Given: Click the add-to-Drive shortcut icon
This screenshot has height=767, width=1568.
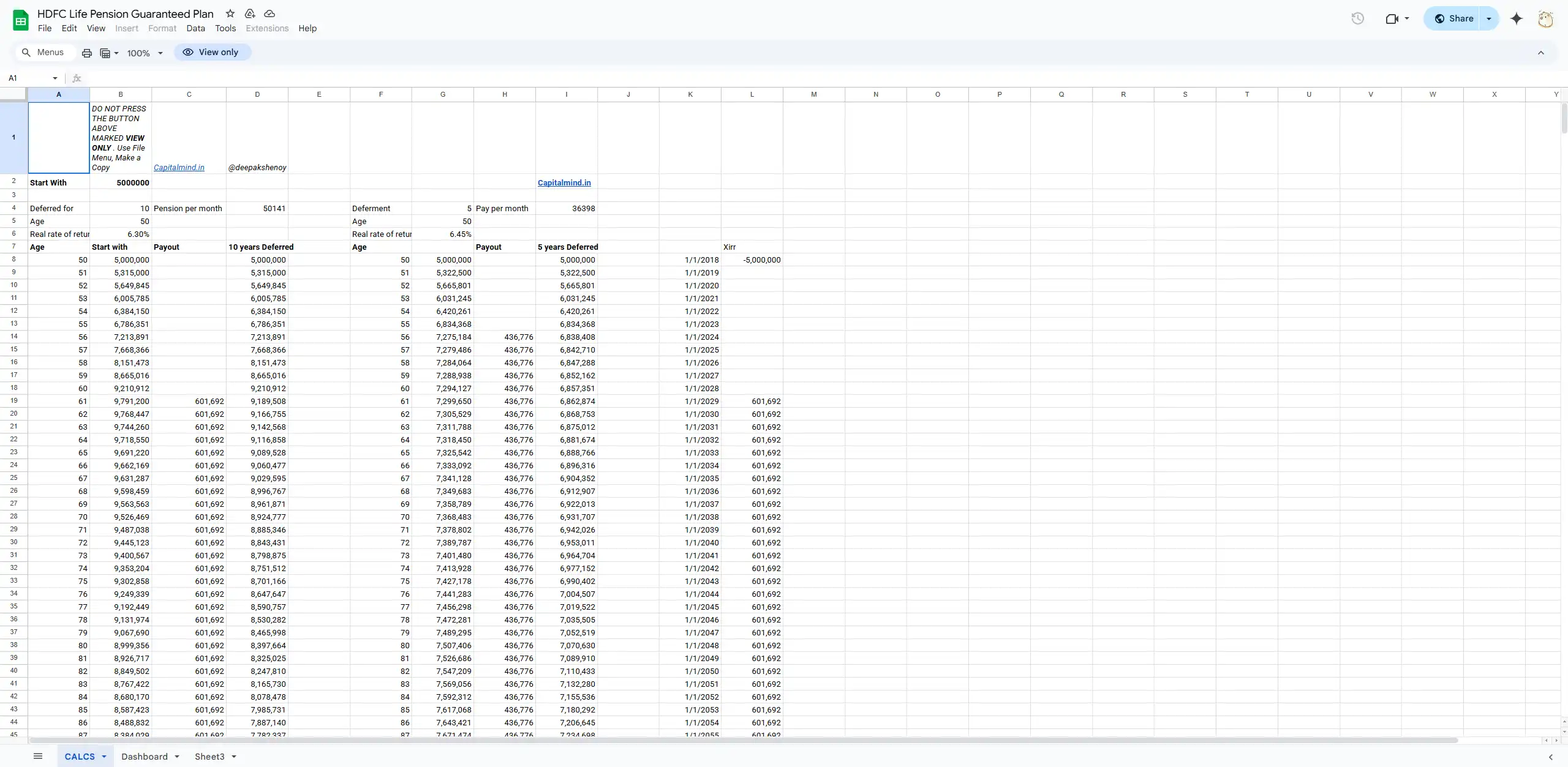Looking at the screenshot, I should pos(250,13).
